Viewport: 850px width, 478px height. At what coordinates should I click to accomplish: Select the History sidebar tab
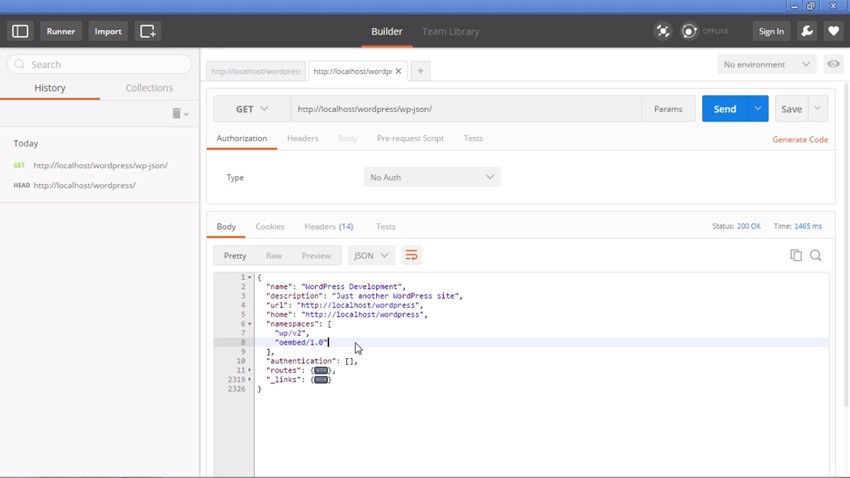[50, 88]
